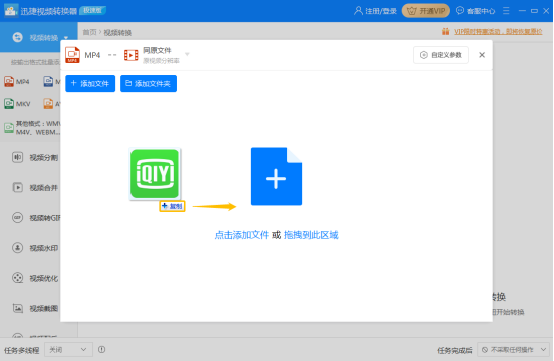Click the 极速版 badge in title bar
Image resolution: width=554 pixels, height=361 pixels.
[x=93, y=10]
